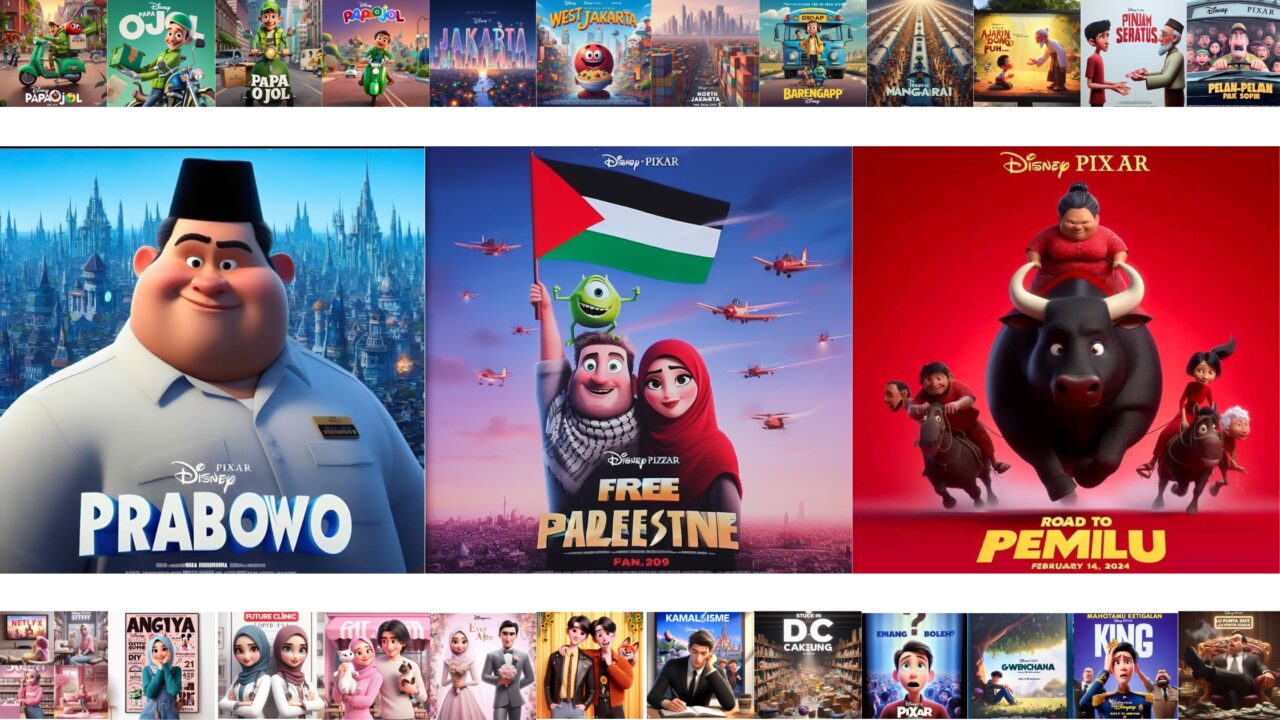Open the Free Palestine flag poster
The width and height of the screenshot is (1280, 720).
click(x=639, y=360)
